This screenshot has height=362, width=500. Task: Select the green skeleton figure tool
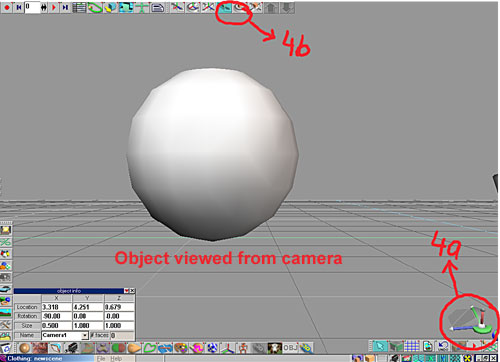point(142,7)
